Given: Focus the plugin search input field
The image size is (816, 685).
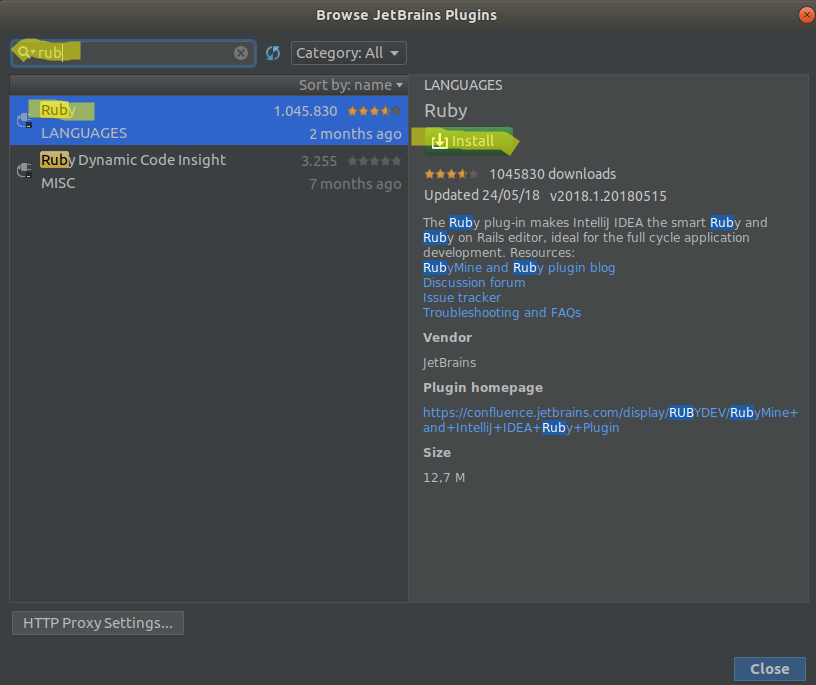Looking at the screenshot, I should (x=133, y=53).
